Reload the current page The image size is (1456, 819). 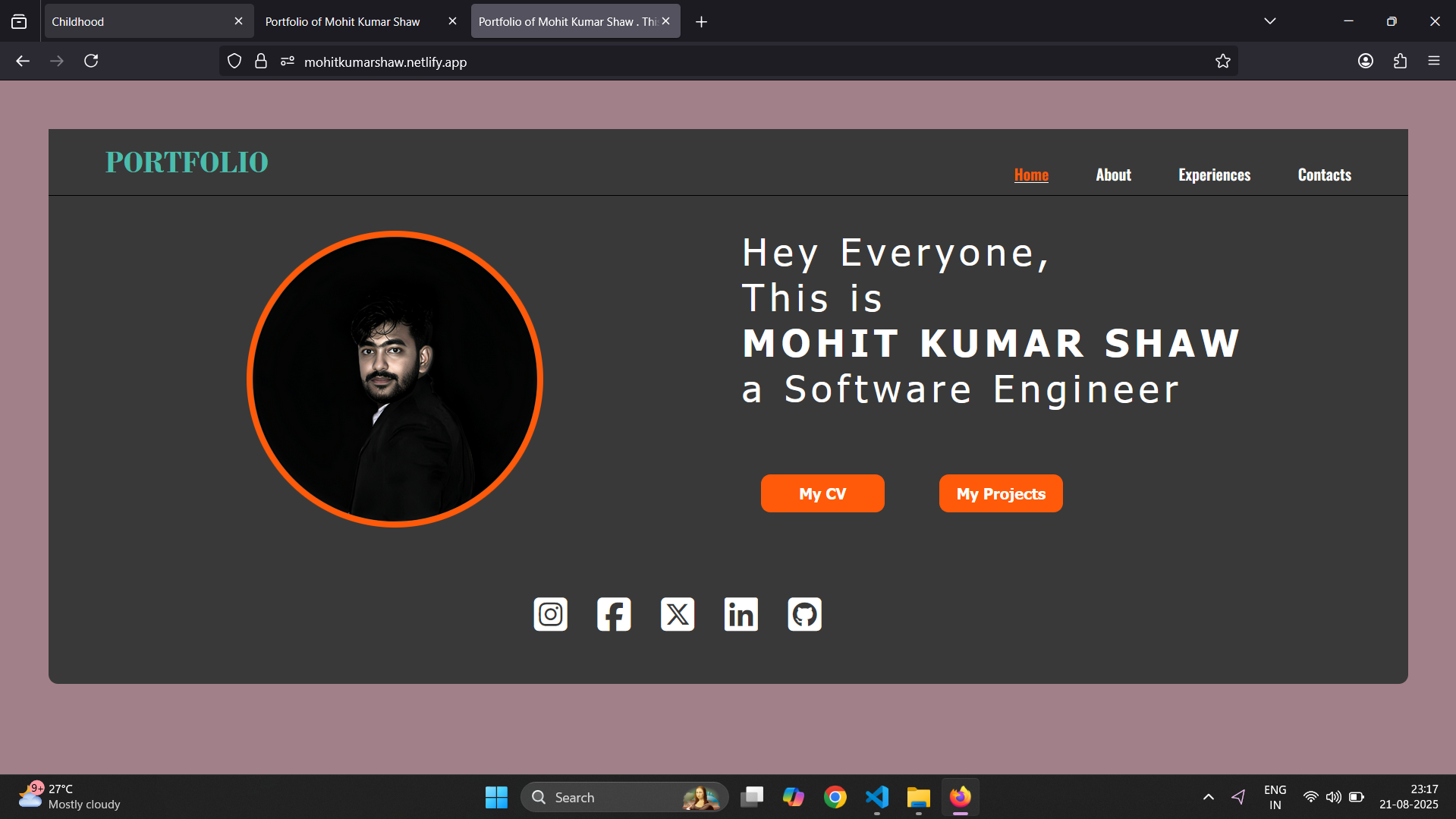pos(91,61)
